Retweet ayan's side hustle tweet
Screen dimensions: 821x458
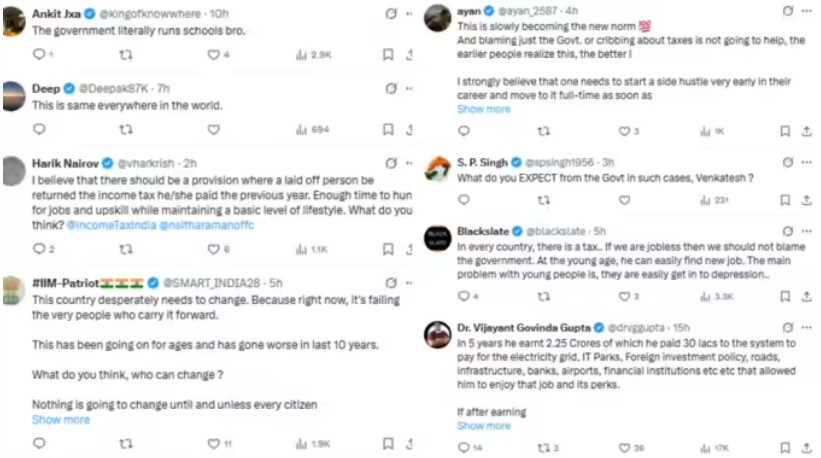click(x=543, y=131)
